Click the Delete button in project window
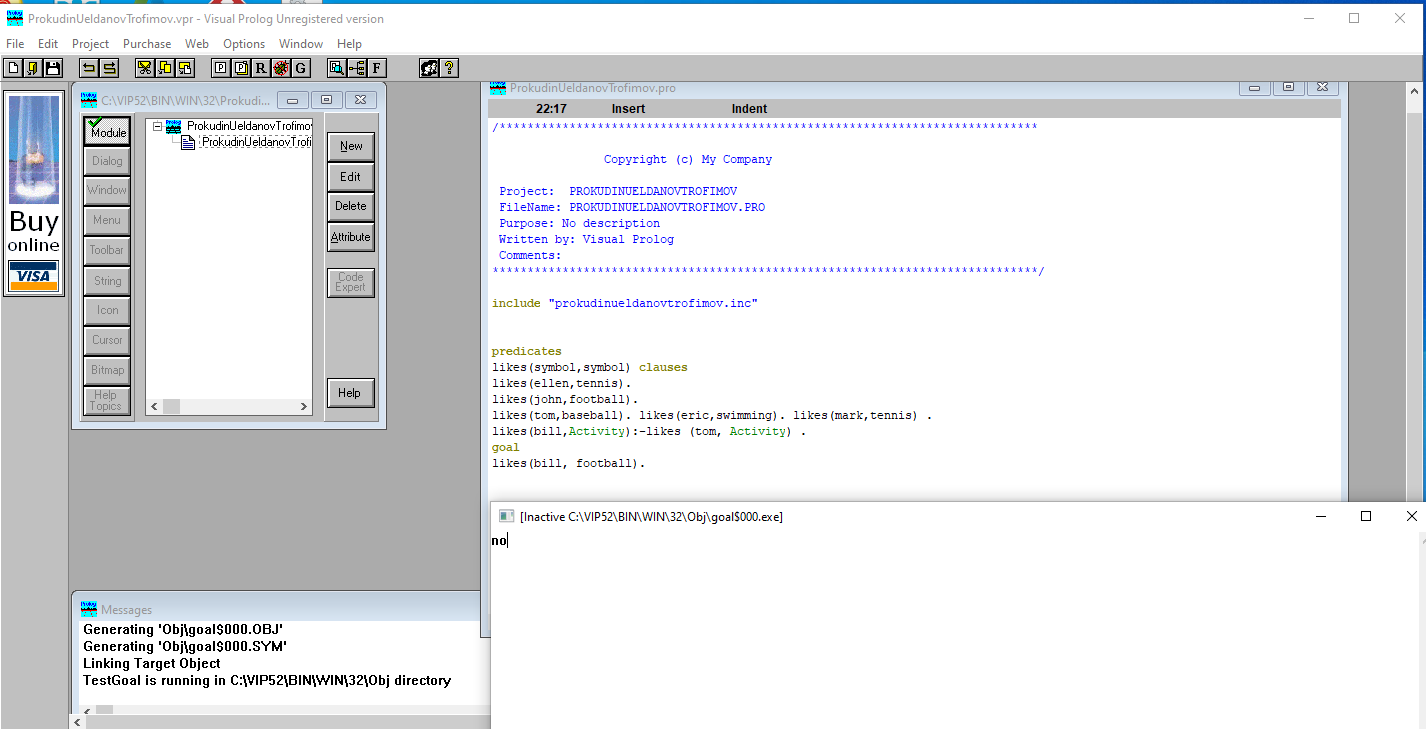 point(351,206)
